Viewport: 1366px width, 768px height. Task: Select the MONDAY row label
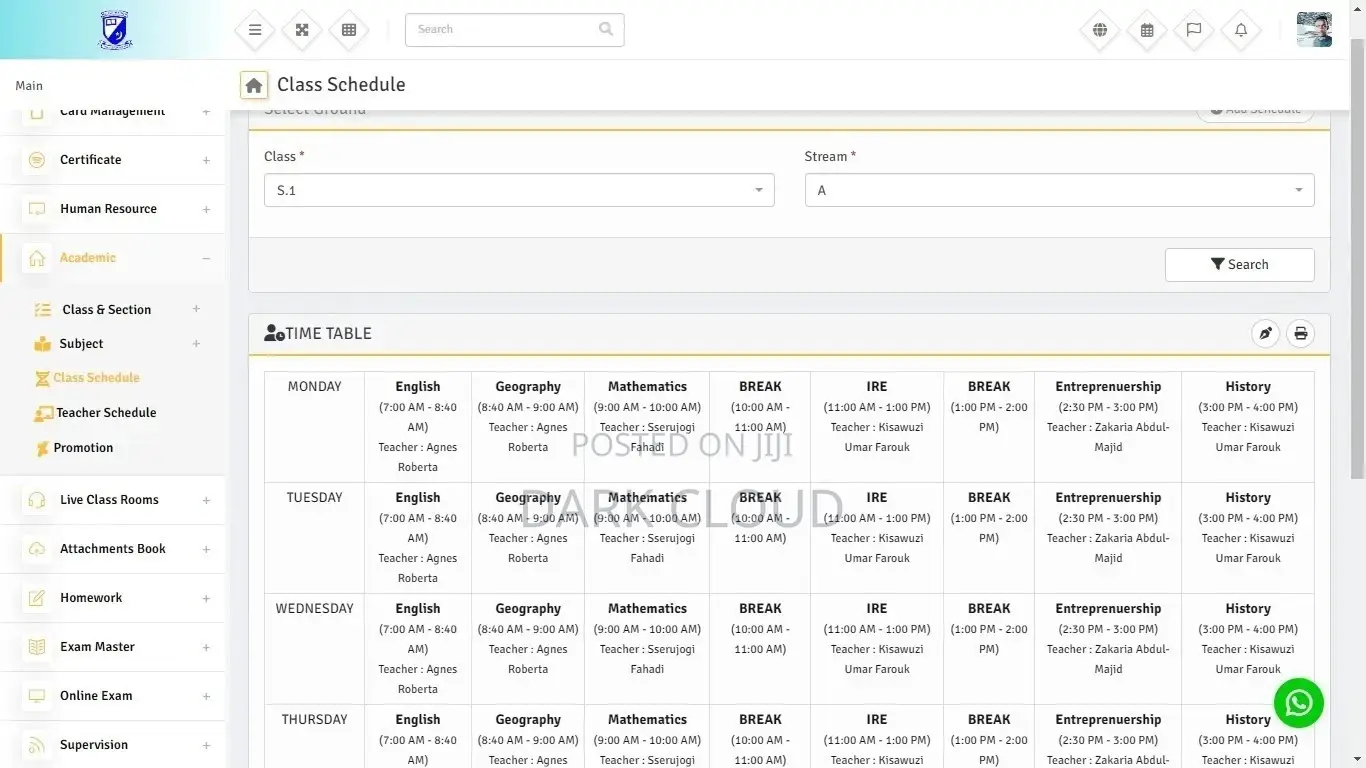click(314, 387)
